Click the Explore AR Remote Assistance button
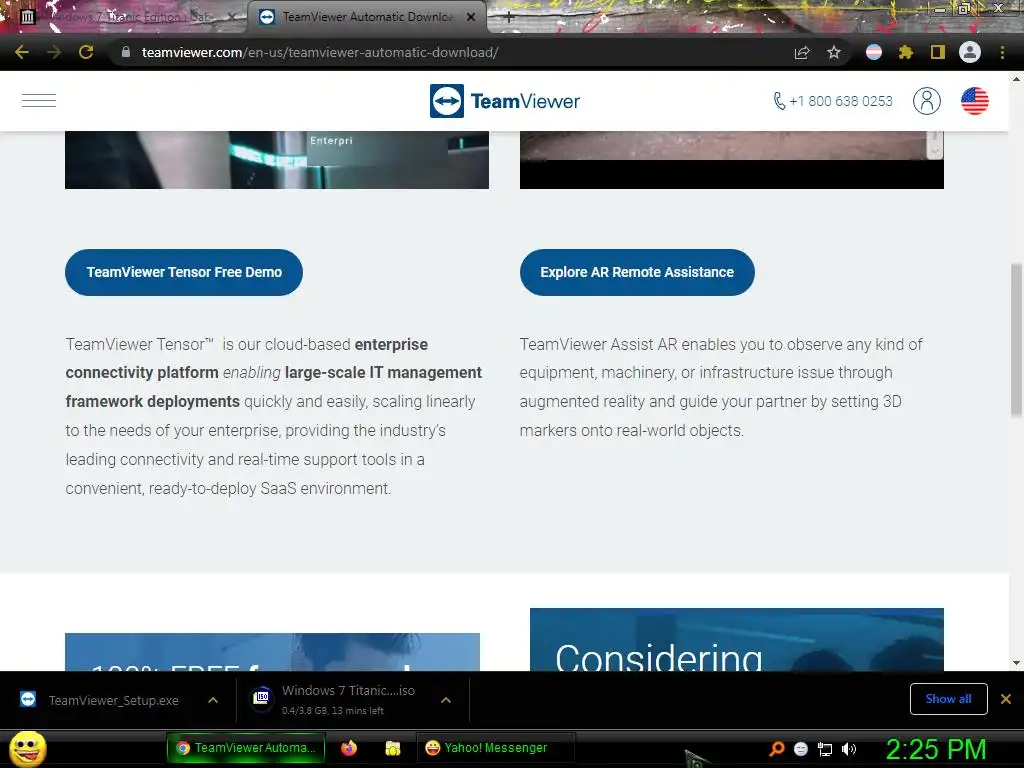 pyautogui.click(x=637, y=272)
